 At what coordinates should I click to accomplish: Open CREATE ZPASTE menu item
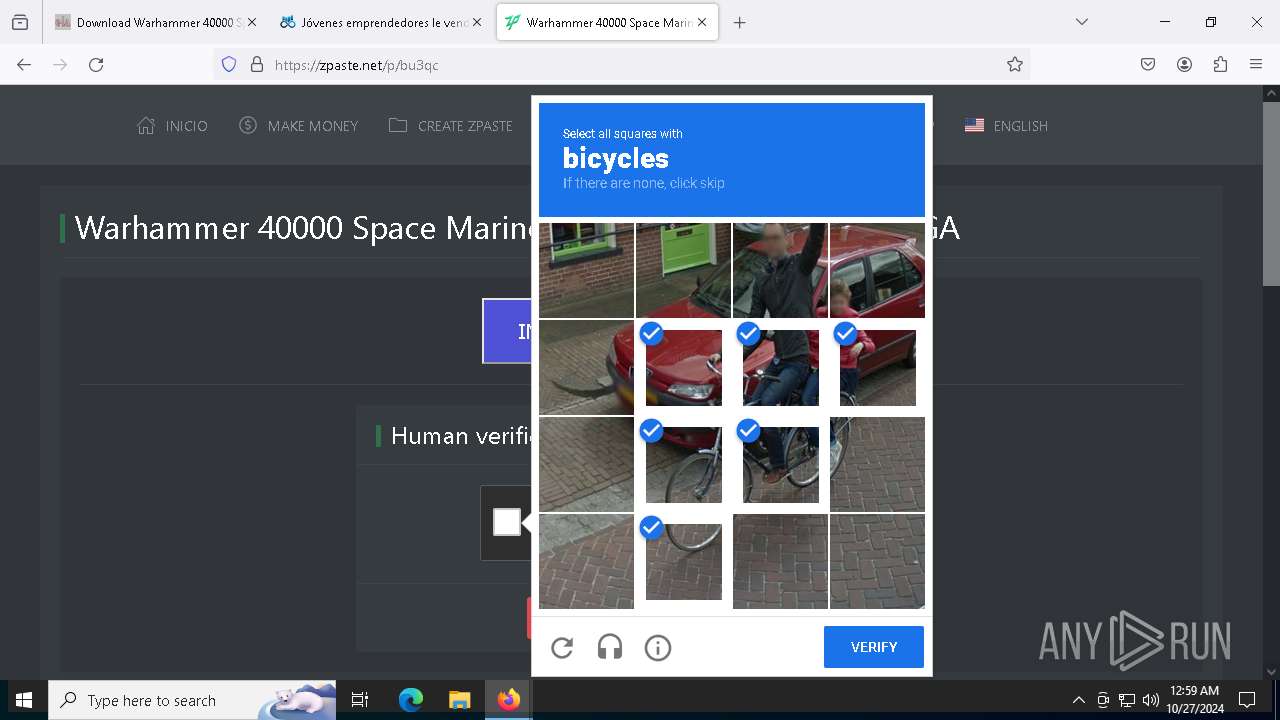coord(451,126)
